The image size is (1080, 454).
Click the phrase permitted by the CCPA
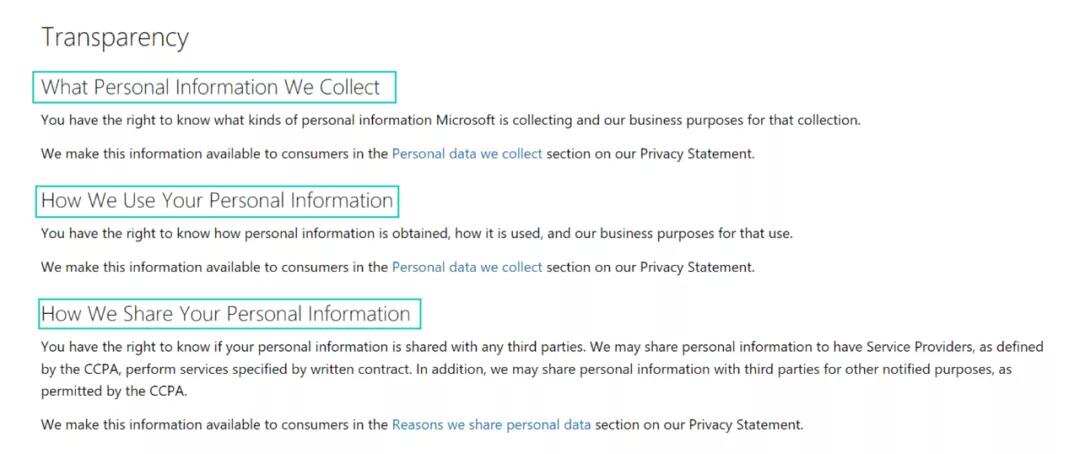(x=114, y=391)
